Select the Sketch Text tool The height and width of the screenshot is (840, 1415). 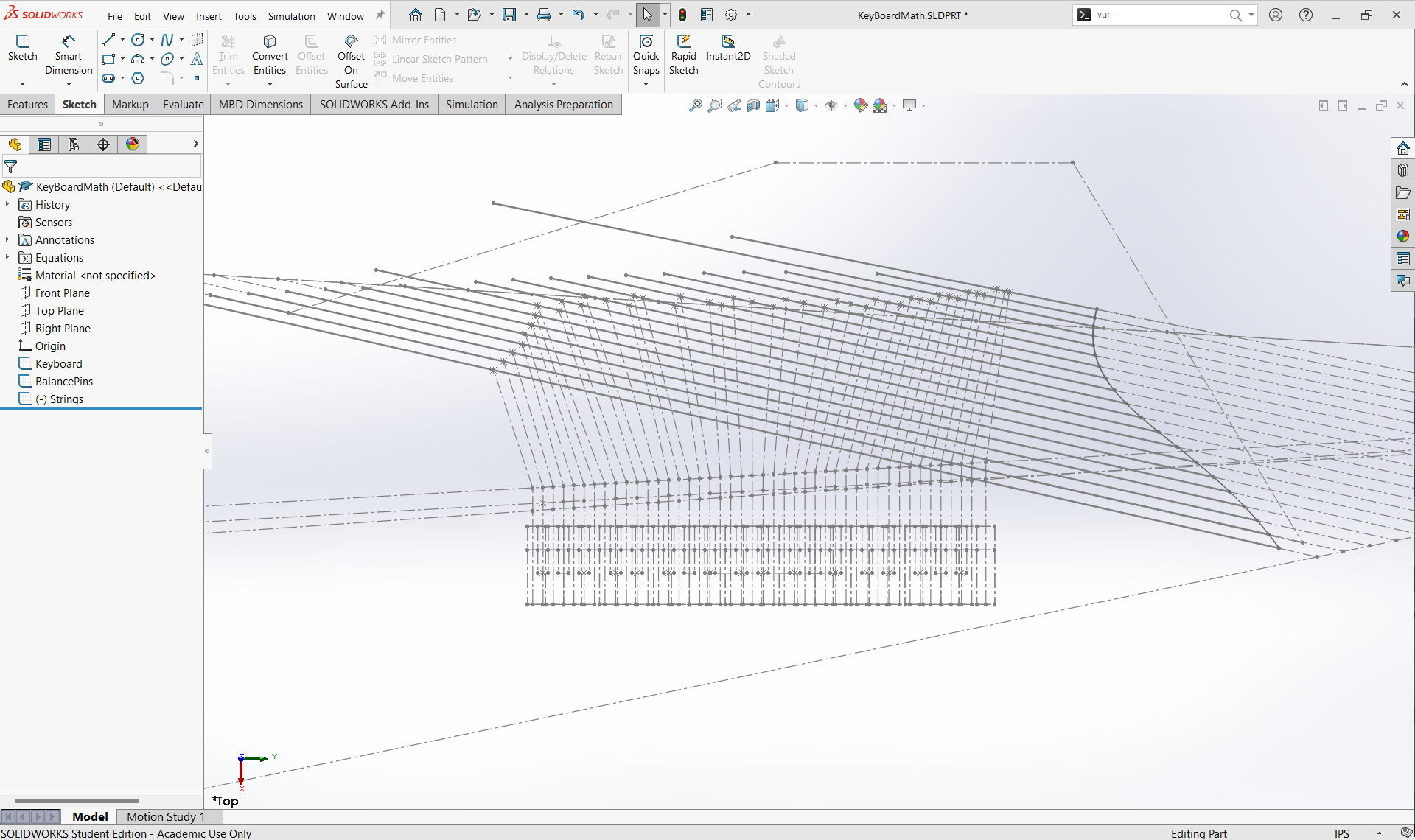(x=197, y=59)
